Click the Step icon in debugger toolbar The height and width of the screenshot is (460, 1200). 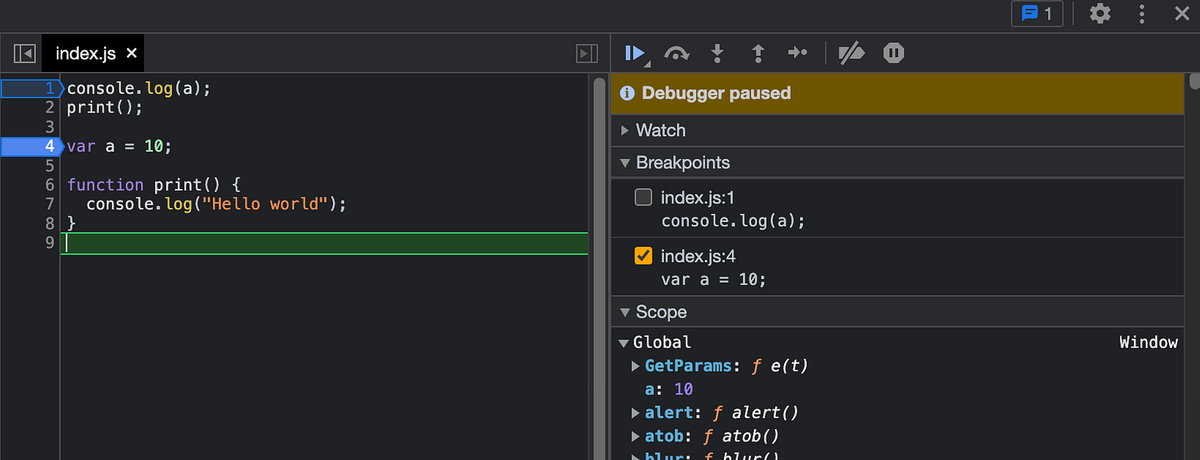click(x=797, y=53)
